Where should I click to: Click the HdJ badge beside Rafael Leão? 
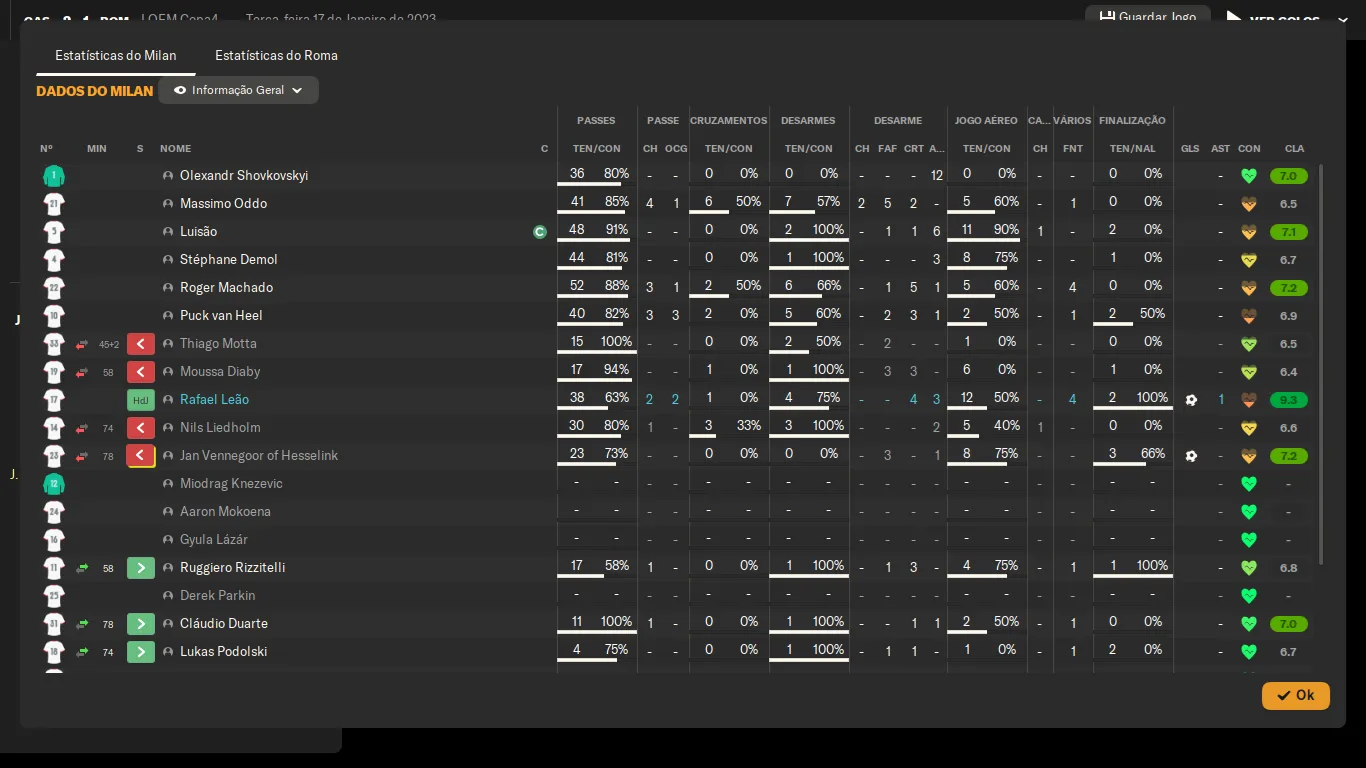click(141, 400)
